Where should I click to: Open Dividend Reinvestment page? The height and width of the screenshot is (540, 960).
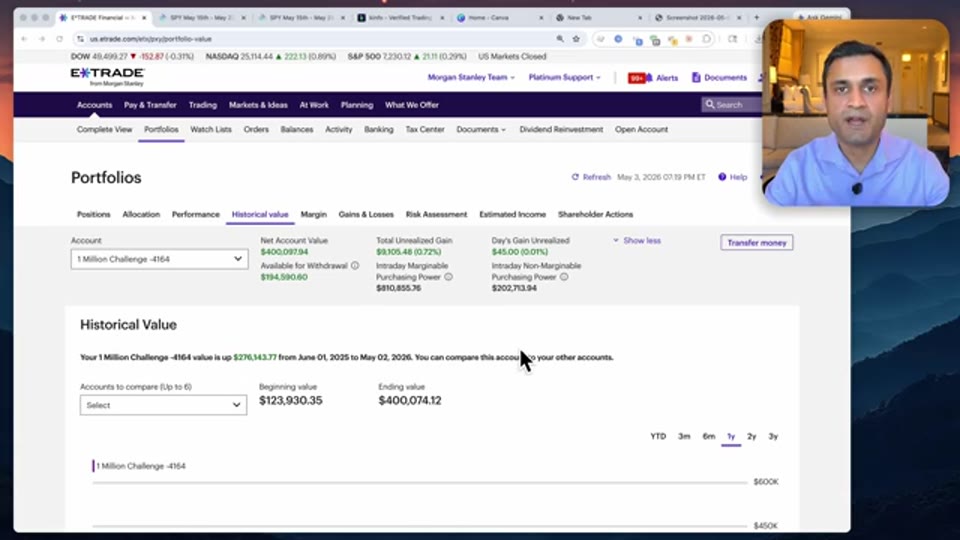[x=561, y=130]
